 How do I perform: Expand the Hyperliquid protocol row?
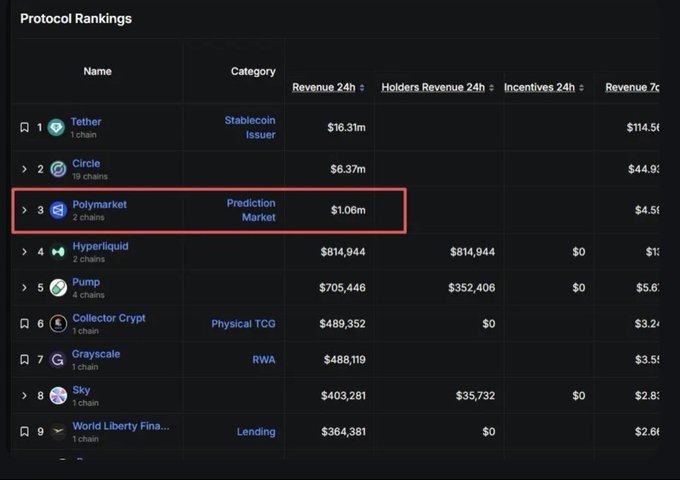click(x=24, y=252)
